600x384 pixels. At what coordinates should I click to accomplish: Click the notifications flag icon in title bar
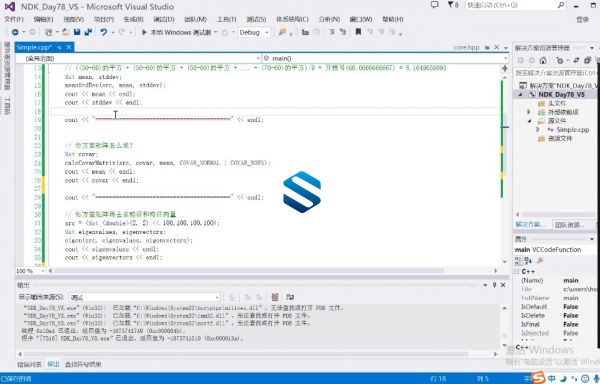tap(451, 5)
